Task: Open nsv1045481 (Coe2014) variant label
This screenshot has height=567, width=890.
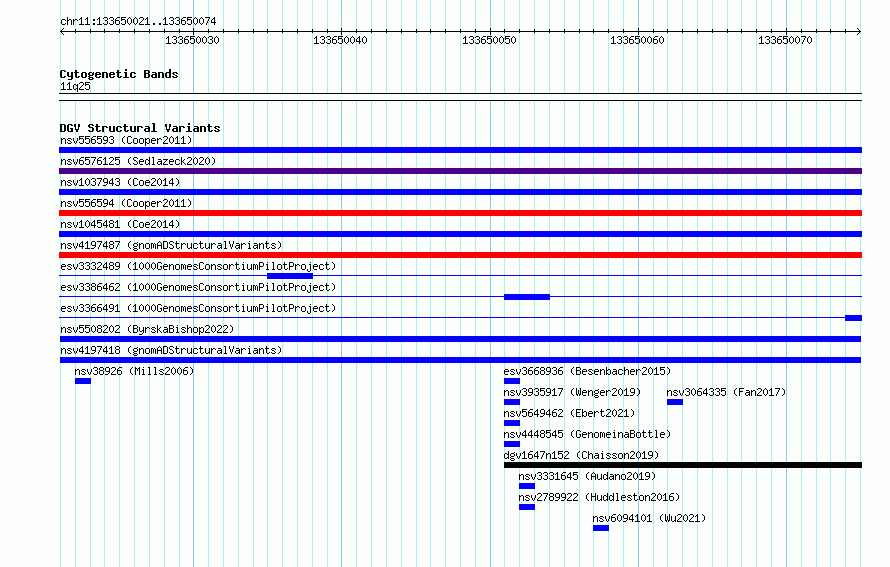Action: coord(120,224)
